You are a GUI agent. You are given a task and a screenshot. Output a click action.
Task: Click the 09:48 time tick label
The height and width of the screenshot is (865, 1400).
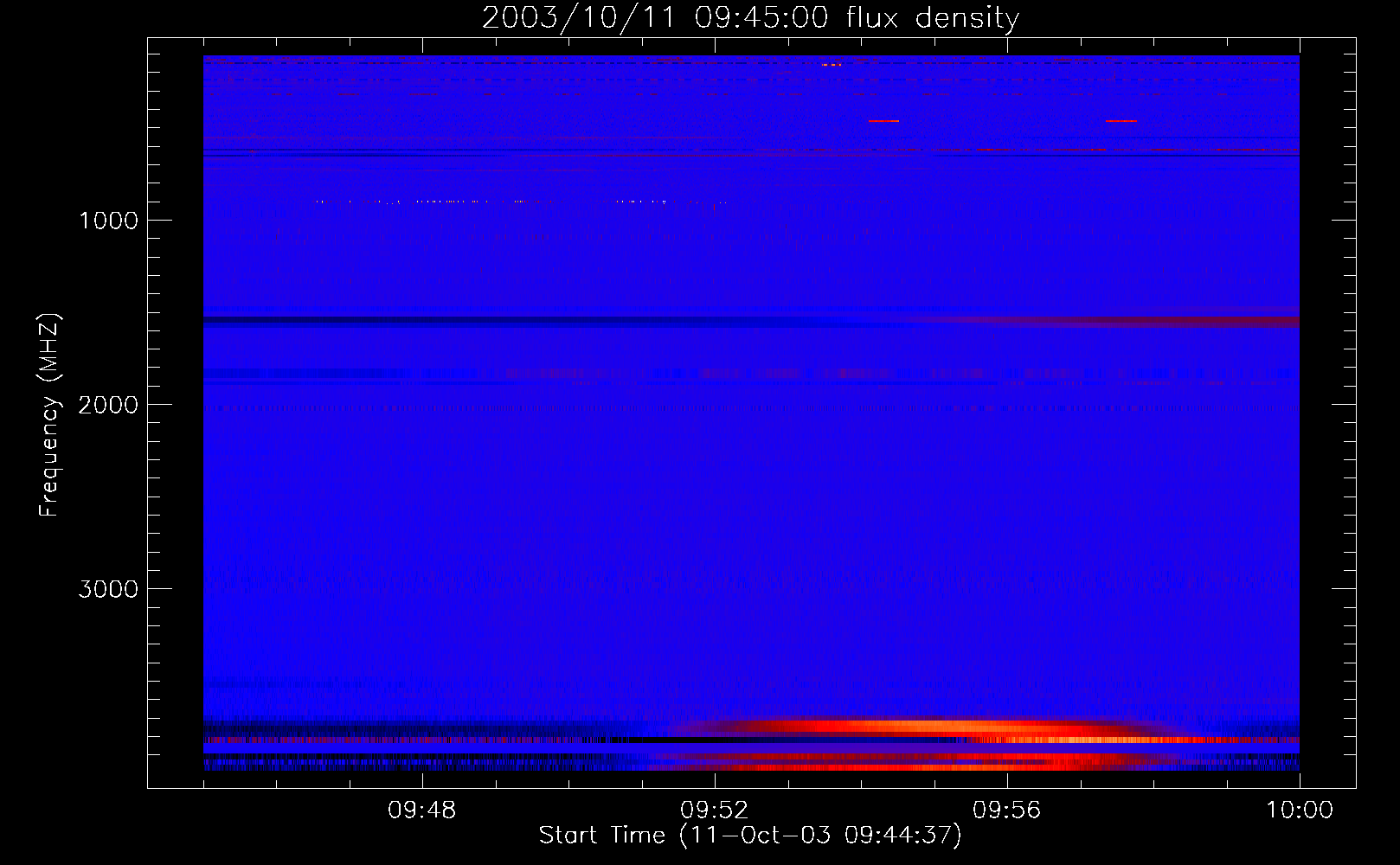(x=422, y=811)
